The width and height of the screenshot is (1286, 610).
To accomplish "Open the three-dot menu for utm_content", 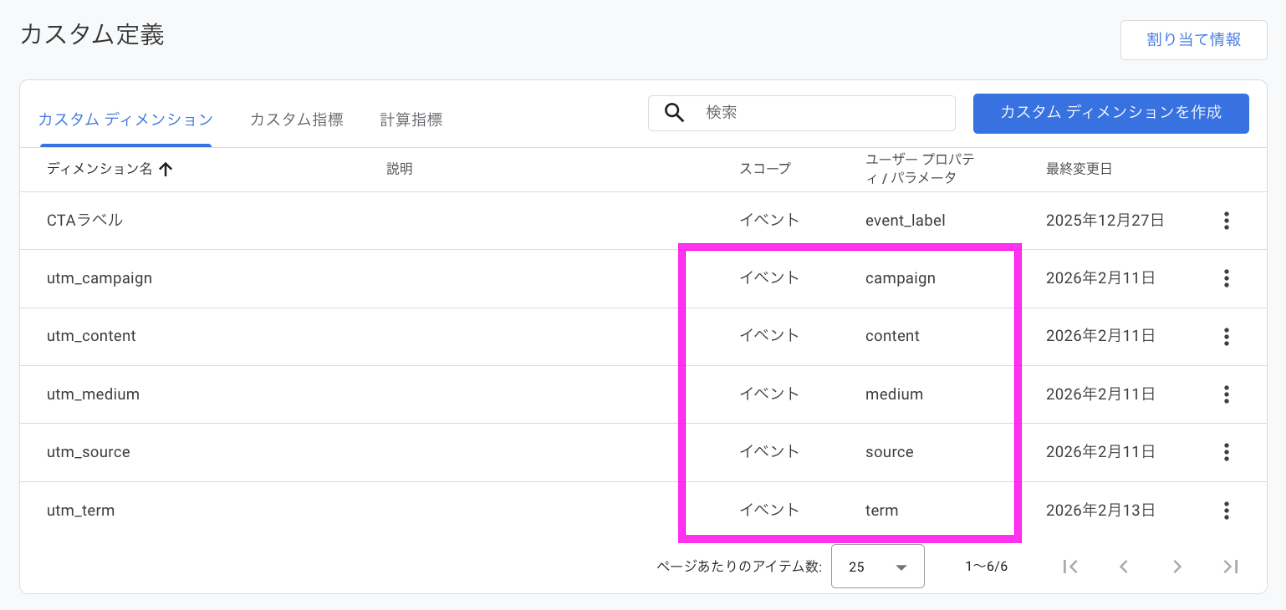I will coord(1226,336).
